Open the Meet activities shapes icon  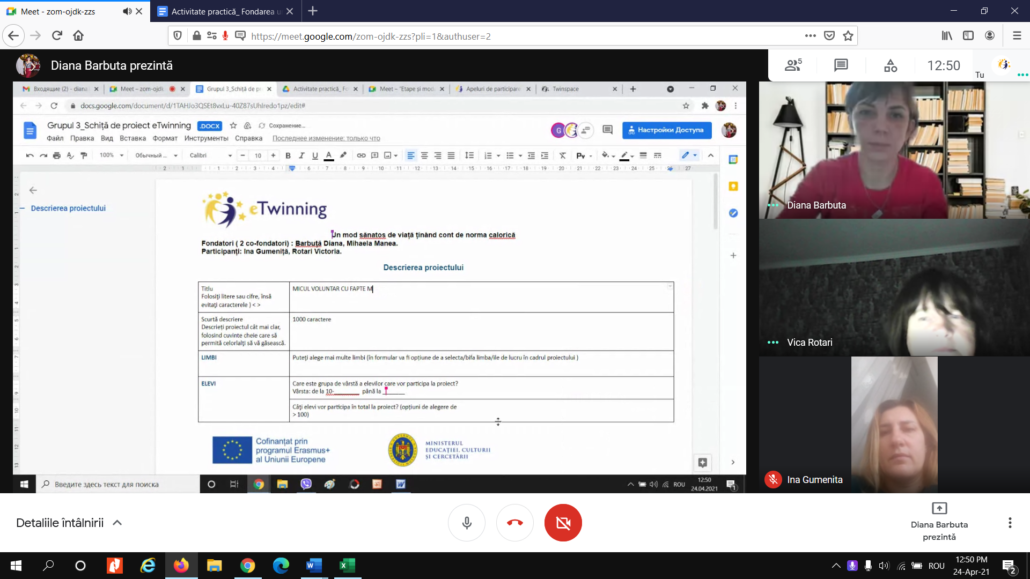pos(890,65)
